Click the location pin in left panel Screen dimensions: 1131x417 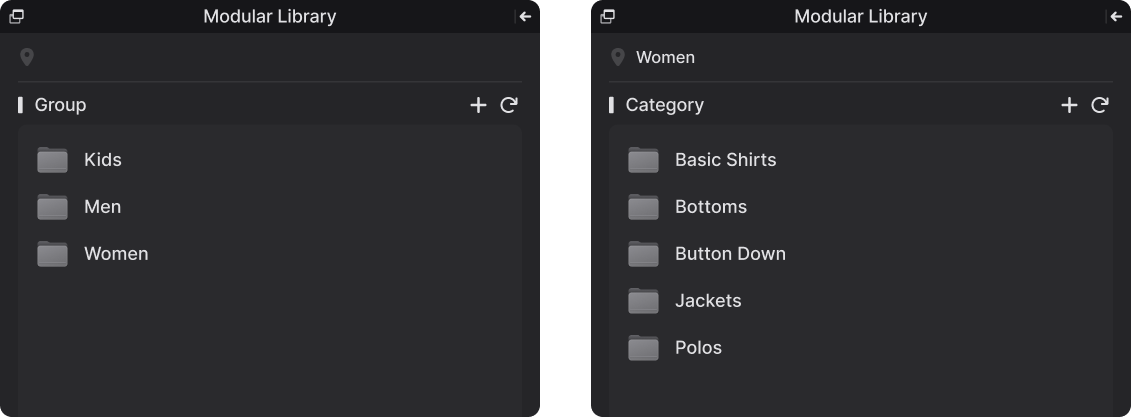(x=27, y=57)
